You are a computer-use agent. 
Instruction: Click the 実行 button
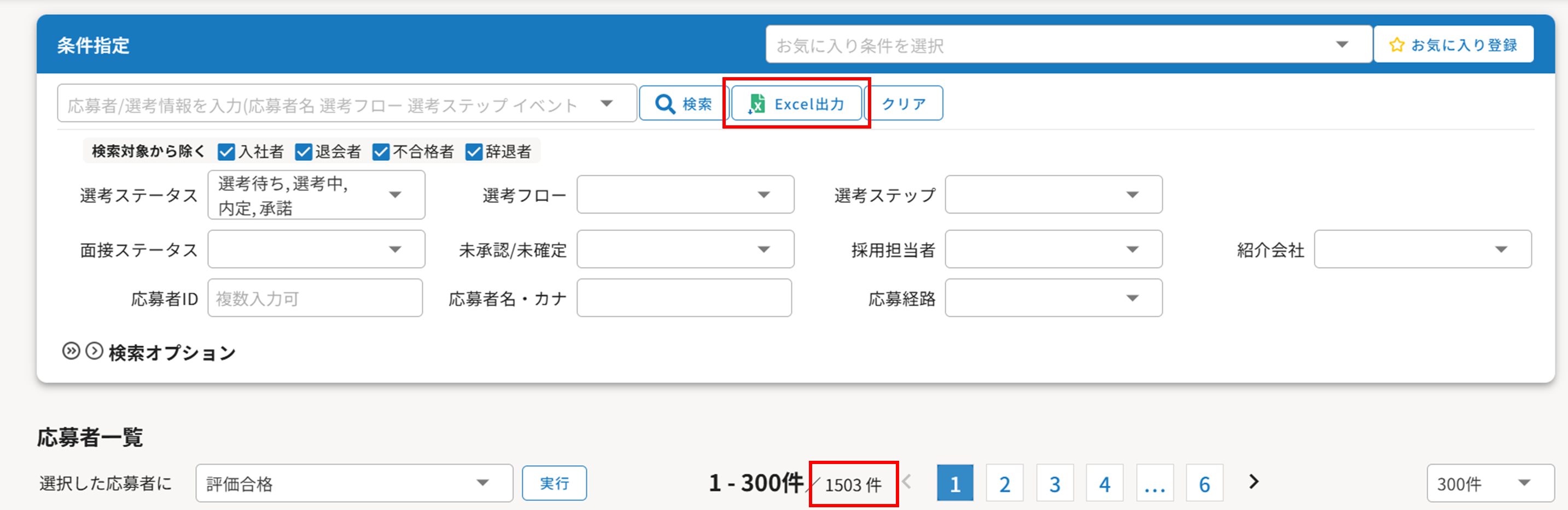555,483
